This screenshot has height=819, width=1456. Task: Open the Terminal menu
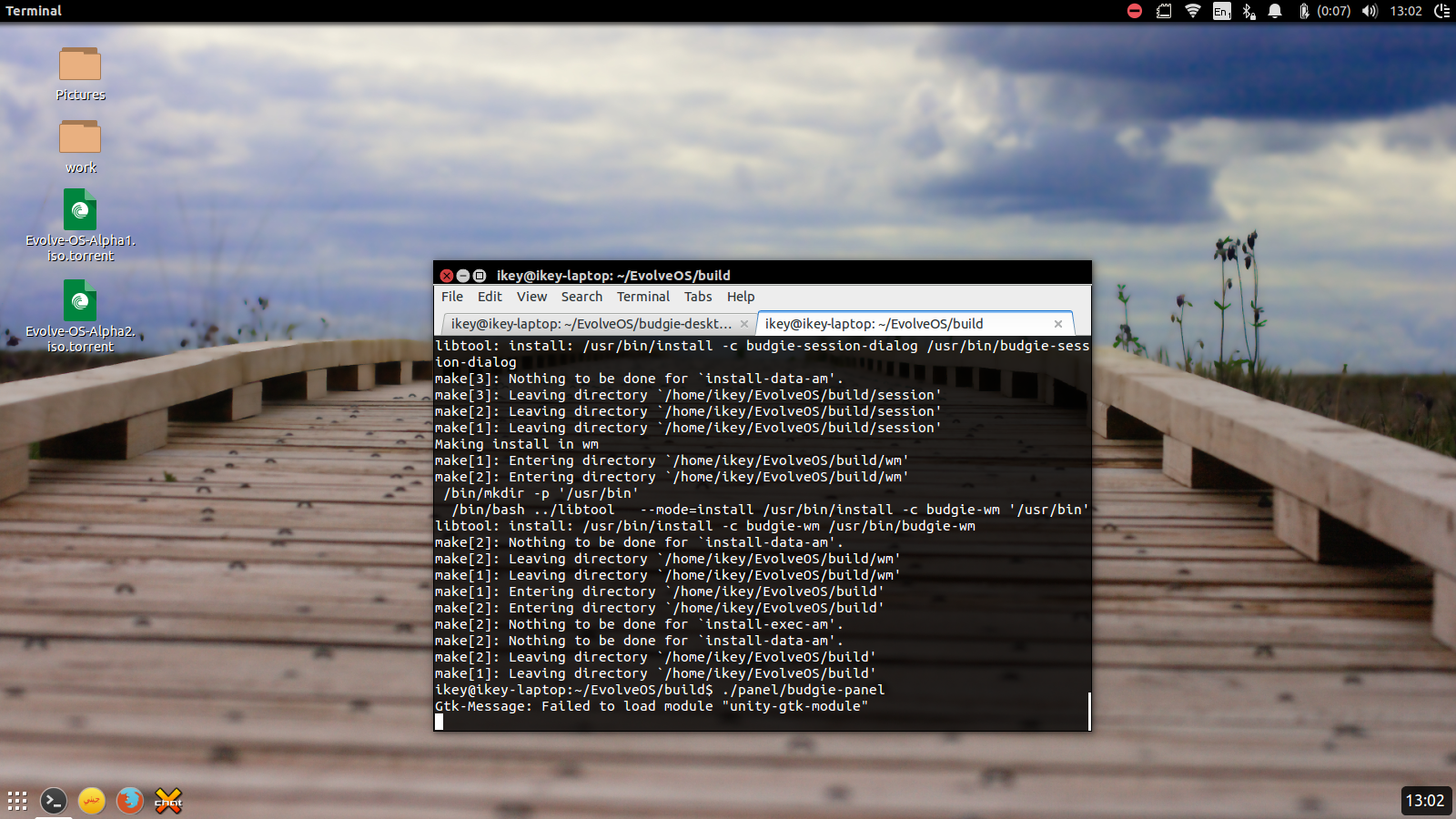(643, 297)
